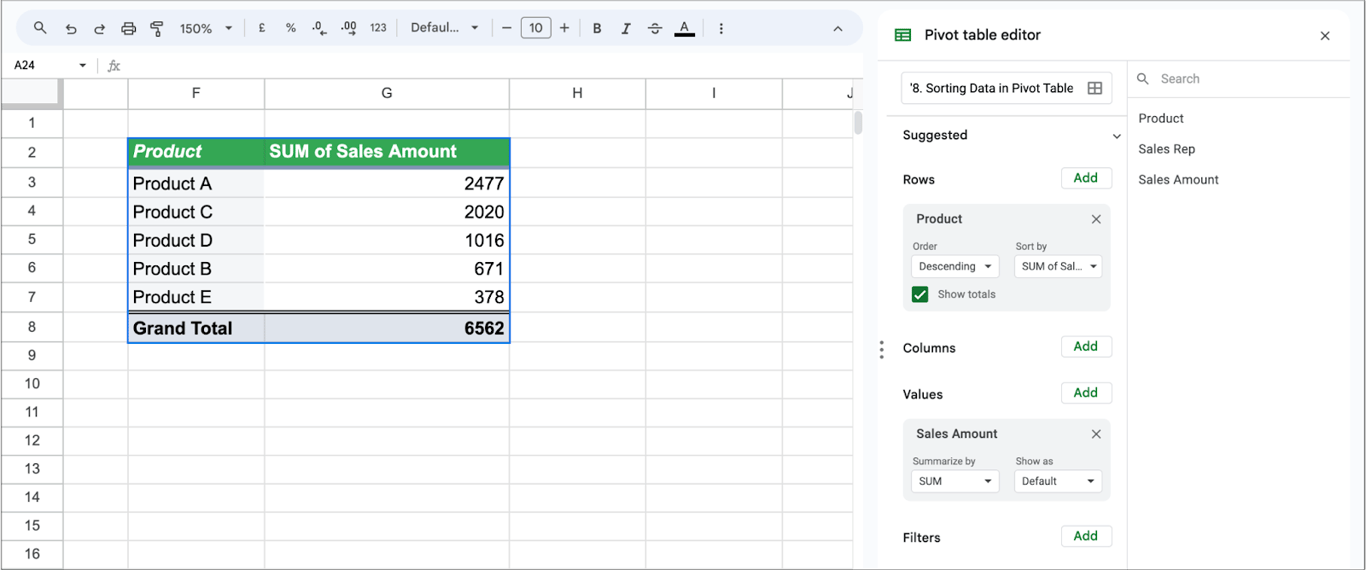Select the cell with value 6562
This screenshot has width=1366, height=570.
pos(387,328)
